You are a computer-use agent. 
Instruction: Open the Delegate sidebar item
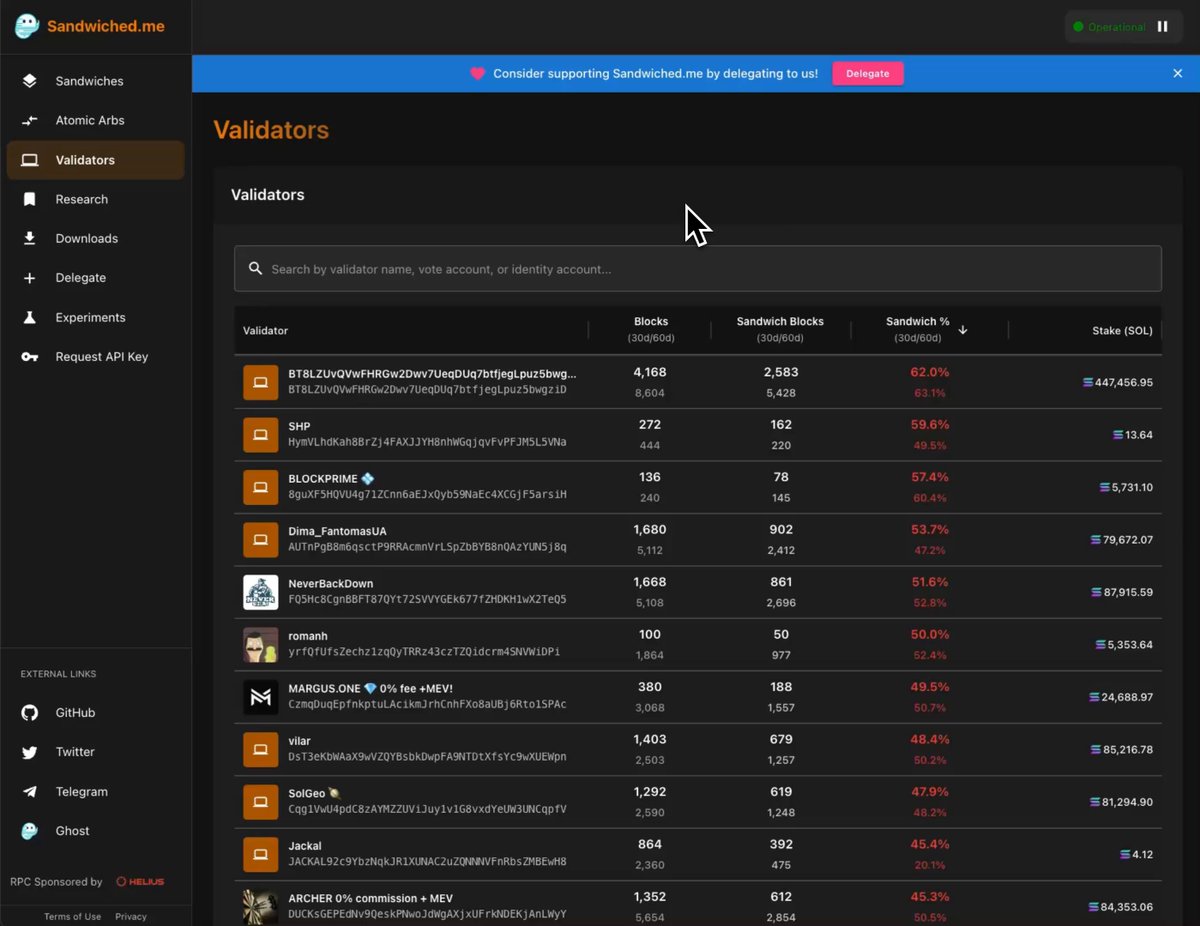95,278
